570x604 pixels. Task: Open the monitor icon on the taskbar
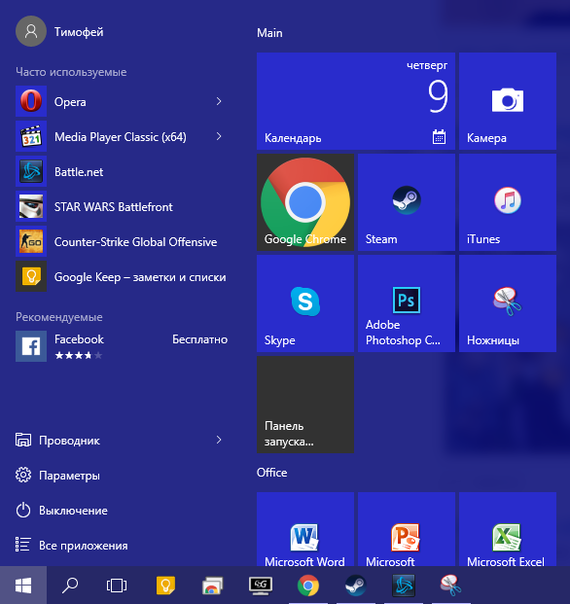coord(260,586)
